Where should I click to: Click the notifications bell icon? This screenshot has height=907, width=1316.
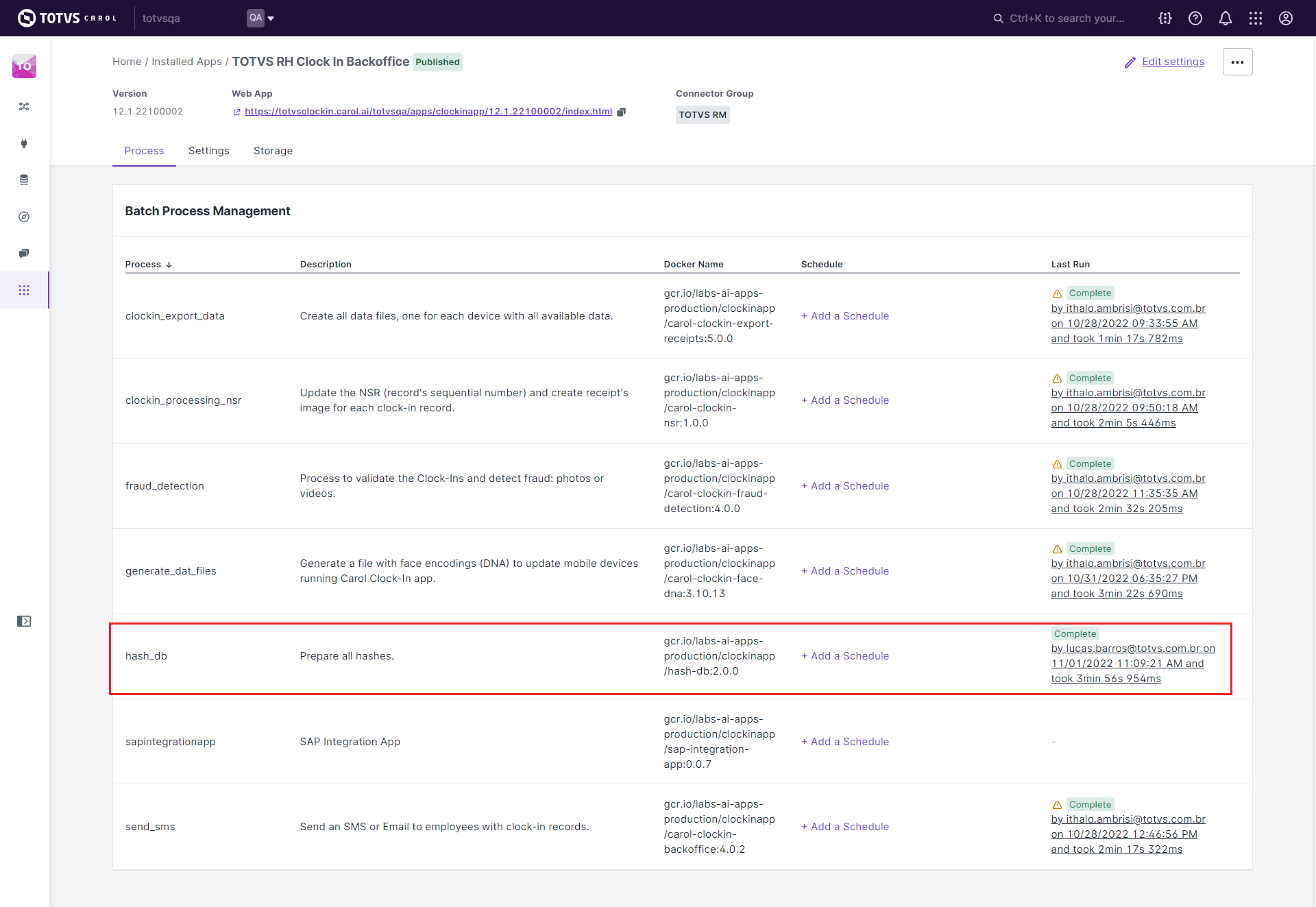pyautogui.click(x=1225, y=19)
